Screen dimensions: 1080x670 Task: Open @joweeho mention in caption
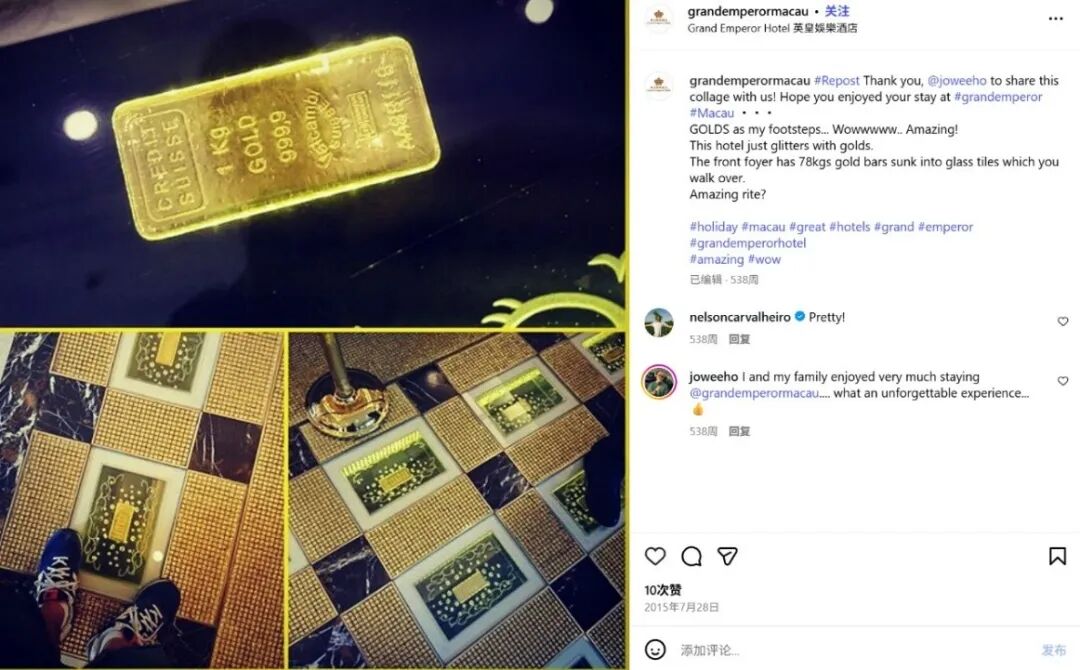pos(957,81)
